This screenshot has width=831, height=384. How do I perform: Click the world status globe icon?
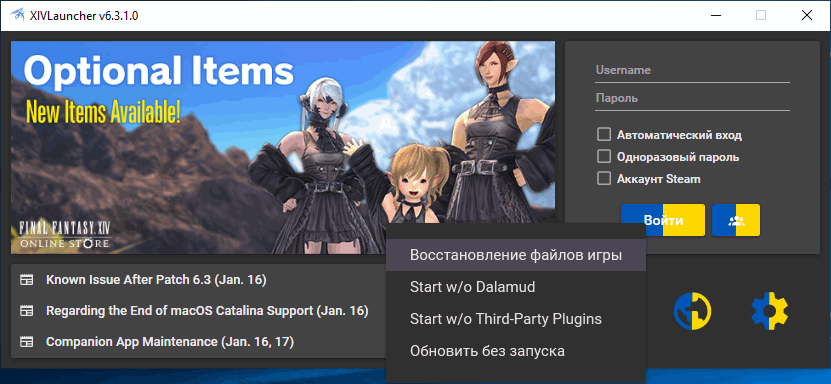[x=692, y=311]
